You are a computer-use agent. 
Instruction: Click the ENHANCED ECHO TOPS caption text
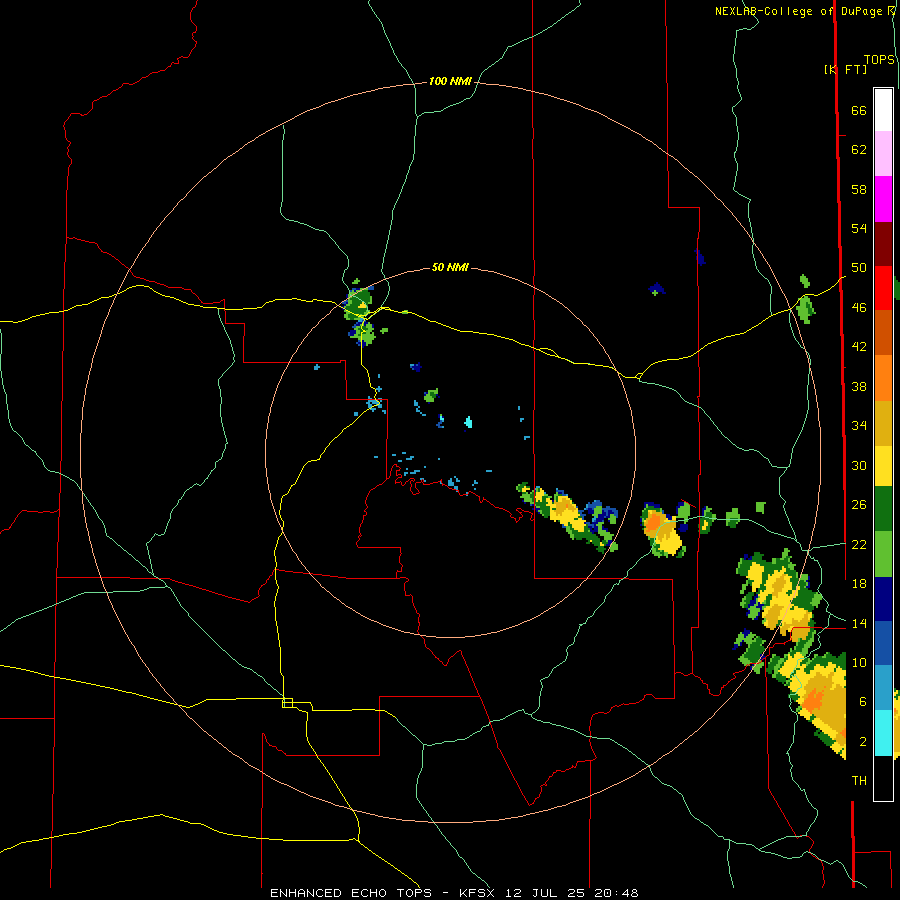click(x=351, y=893)
